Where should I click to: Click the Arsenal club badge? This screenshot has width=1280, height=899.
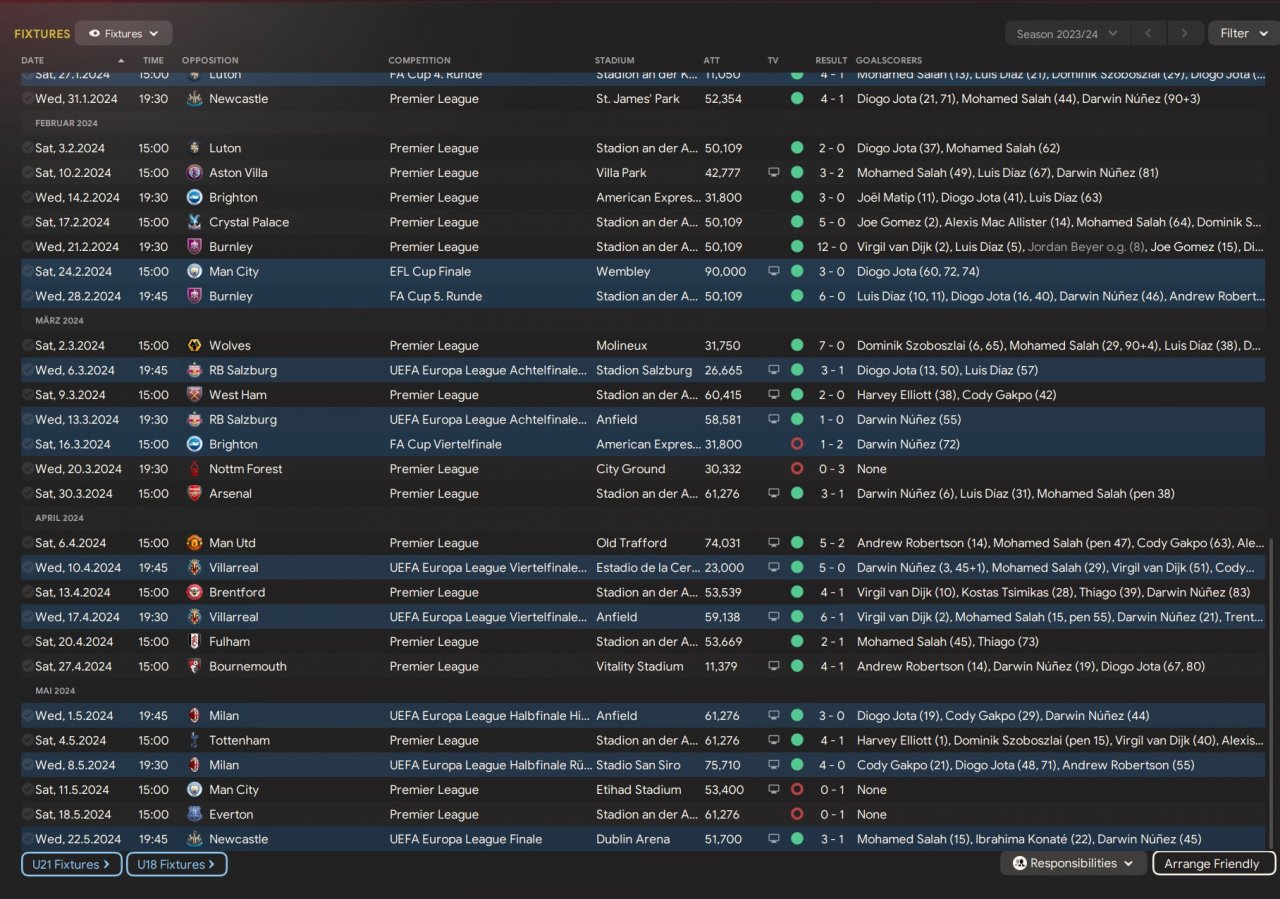click(194, 494)
